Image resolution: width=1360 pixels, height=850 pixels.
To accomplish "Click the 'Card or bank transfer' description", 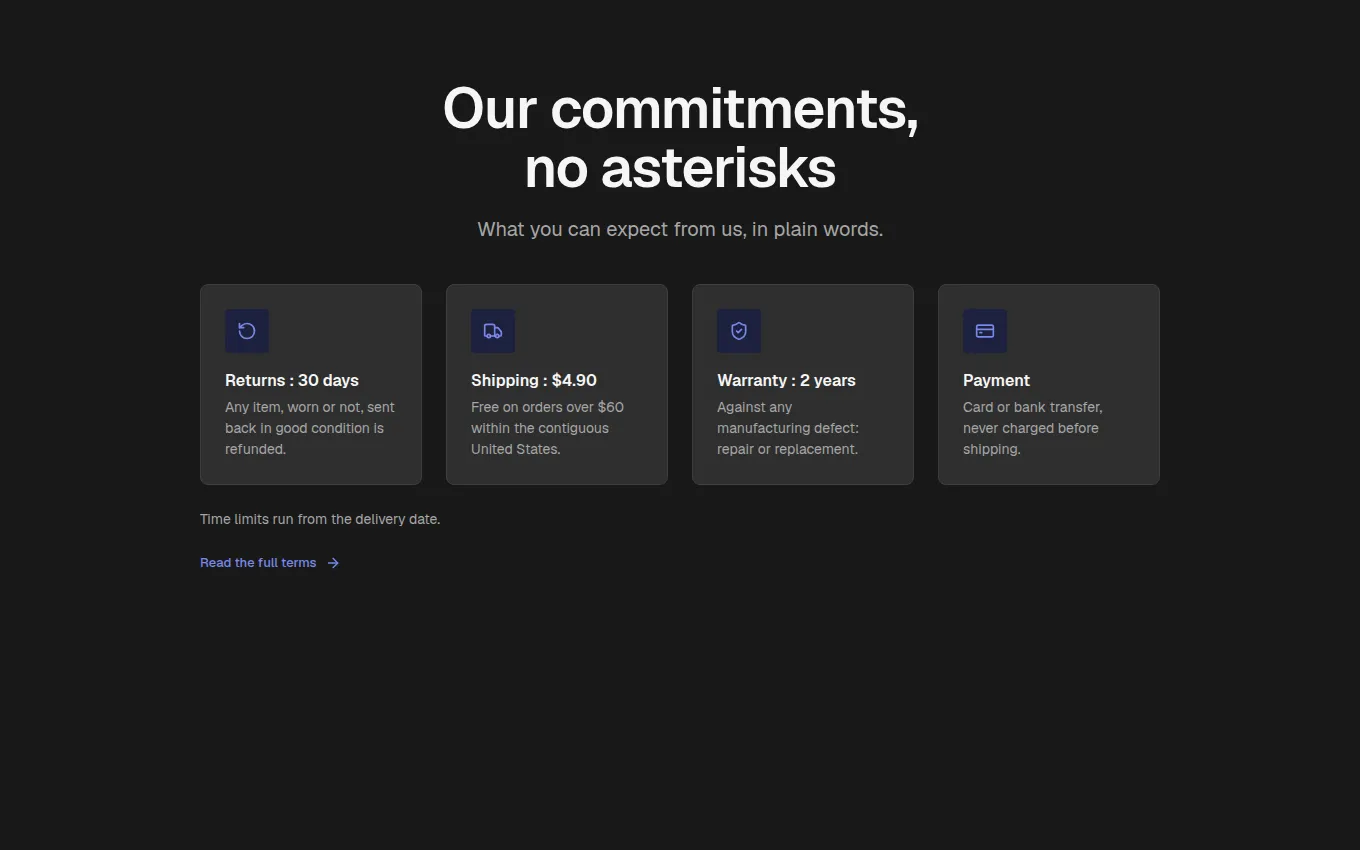I will [1033, 428].
